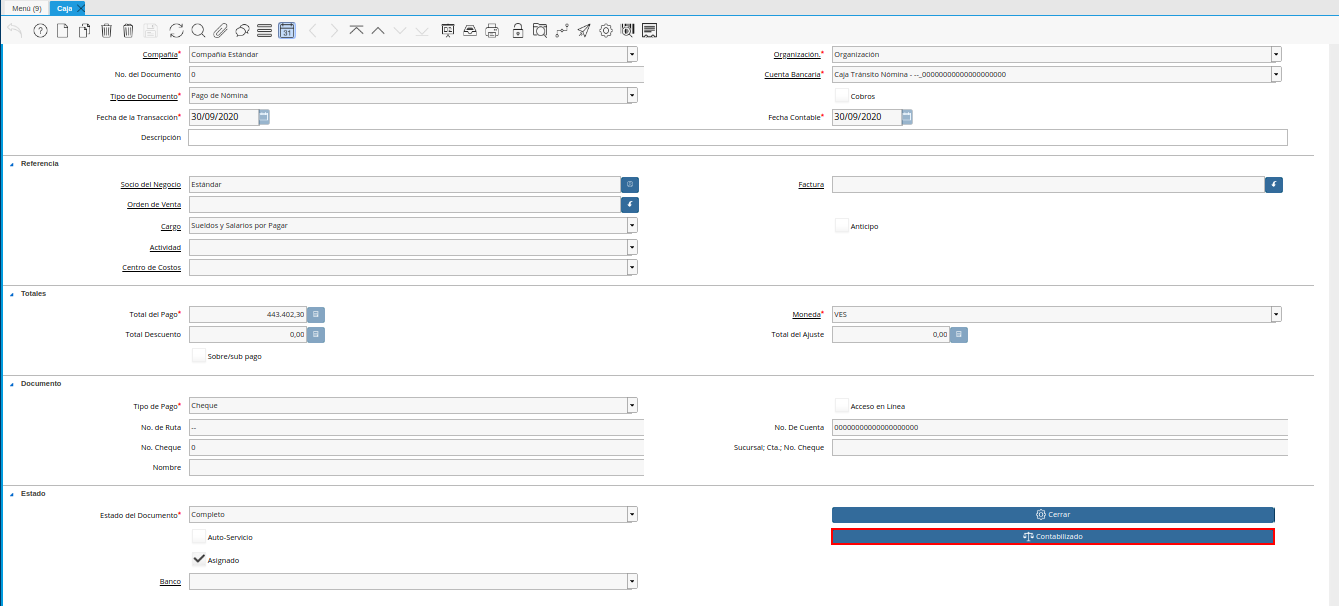1339x606 pixels.
Task: Click the Help question mark toolbar icon
Action: [x=40, y=31]
